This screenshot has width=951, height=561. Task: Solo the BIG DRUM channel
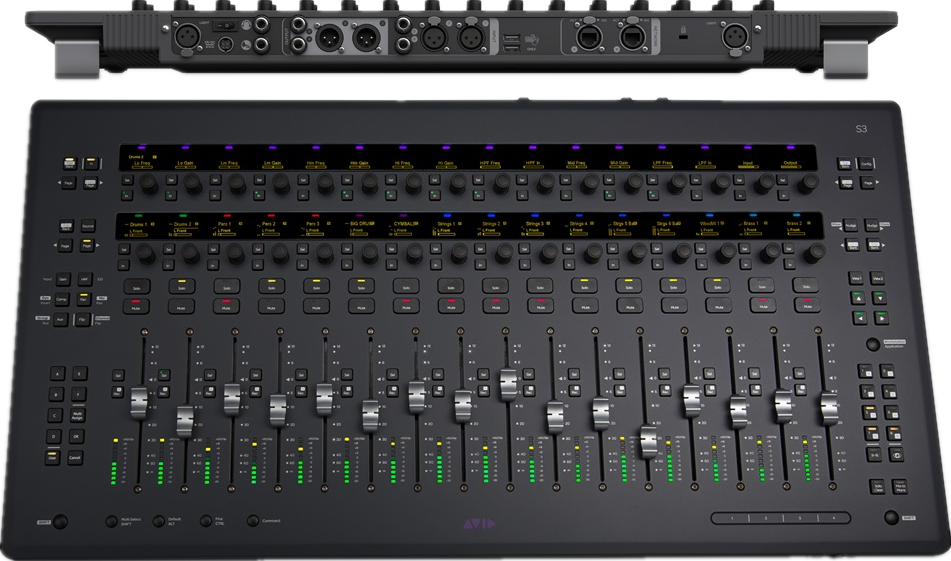click(x=361, y=287)
